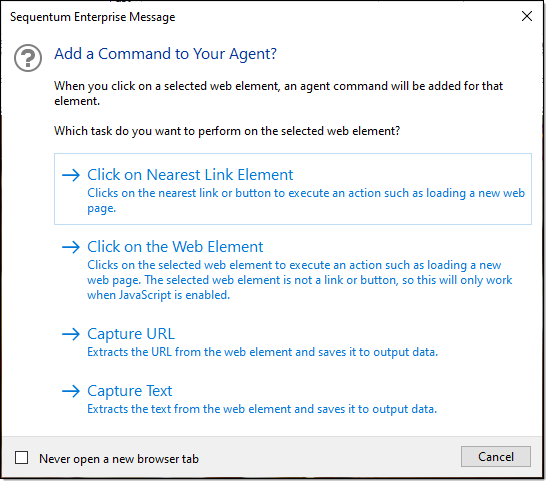
Task: Click the arrow beside Click on the Web Element
Action: [x=71, y=247]
